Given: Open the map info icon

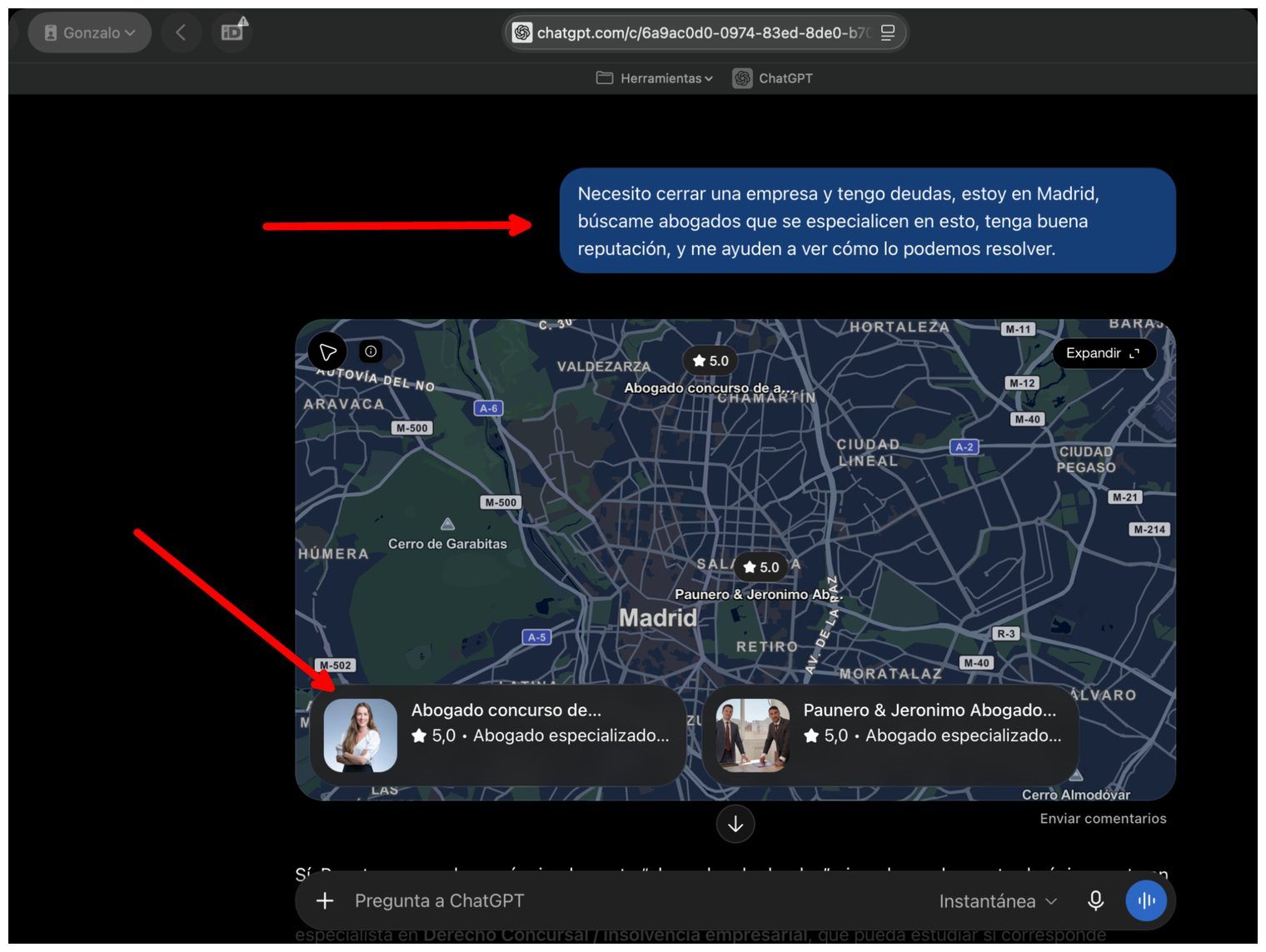Looking at the screenshot, I should 371,351.
